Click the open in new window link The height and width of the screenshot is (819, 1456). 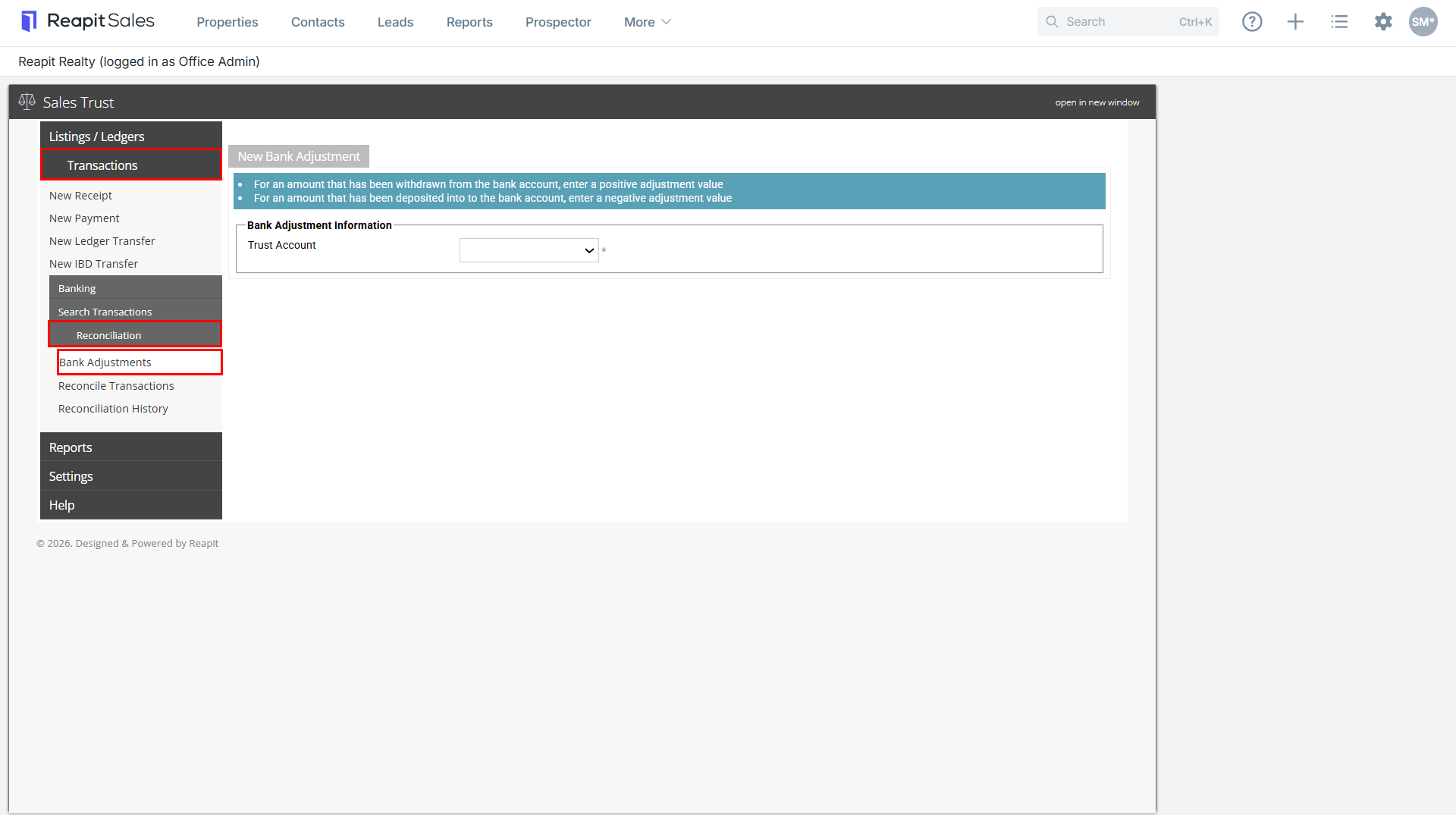(1097, 102)
